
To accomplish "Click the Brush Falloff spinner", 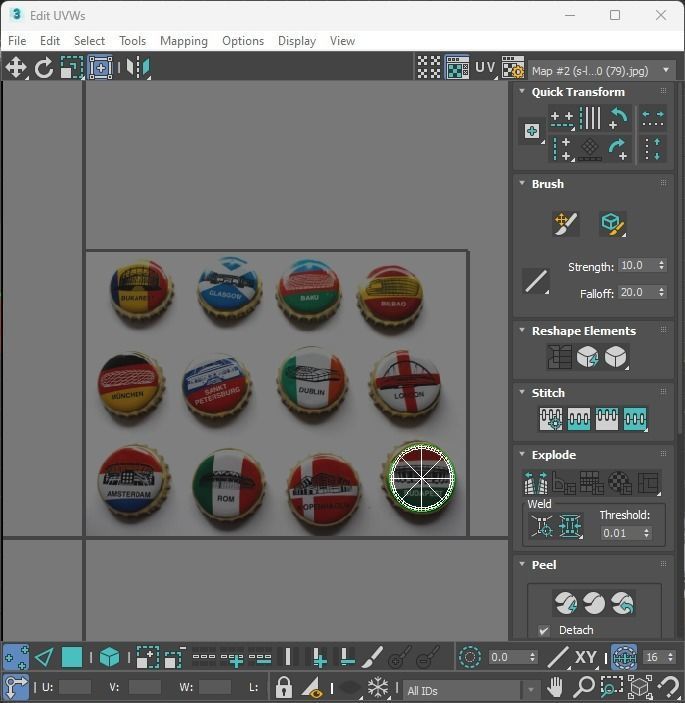I will coord(661,292).
